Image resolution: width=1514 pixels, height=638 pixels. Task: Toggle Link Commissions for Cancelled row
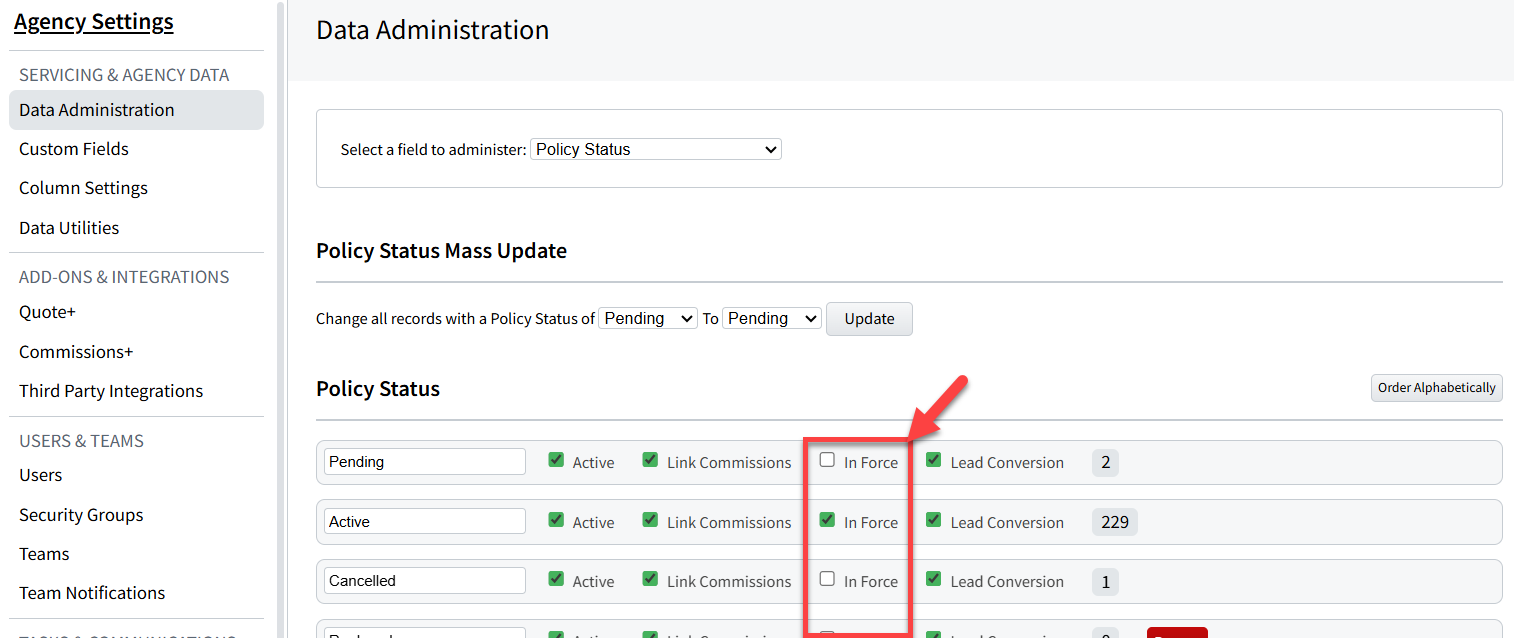point(650,579)
